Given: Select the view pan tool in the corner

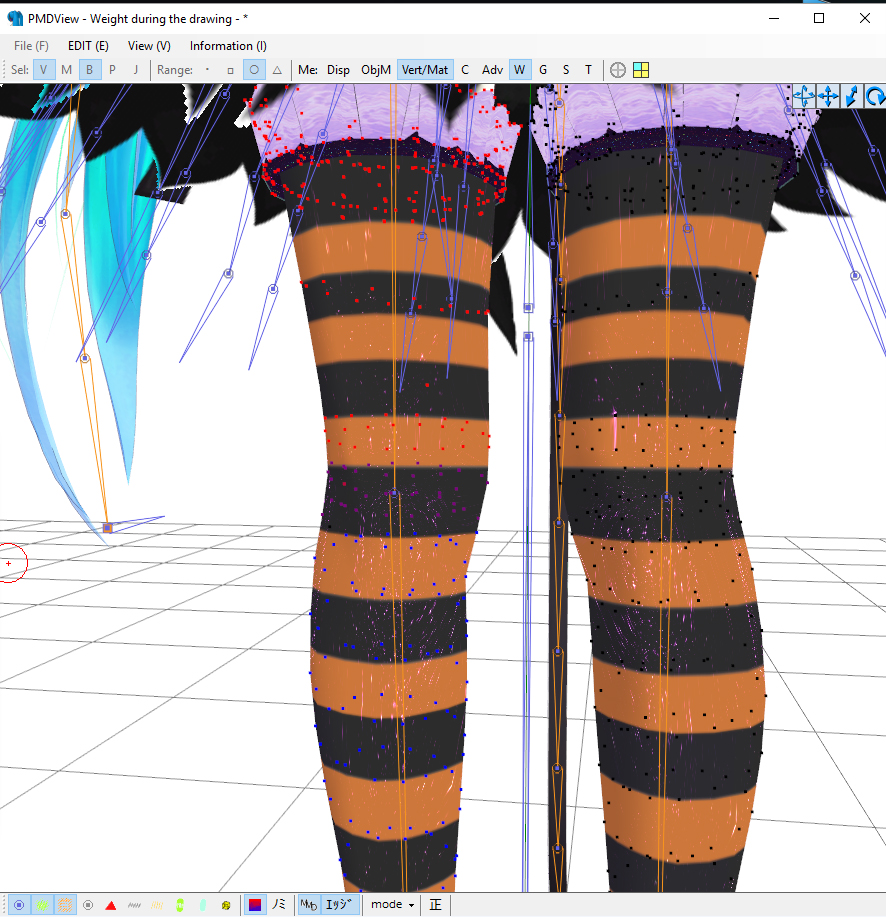Looking at the screenshot, I should (828, 96).
